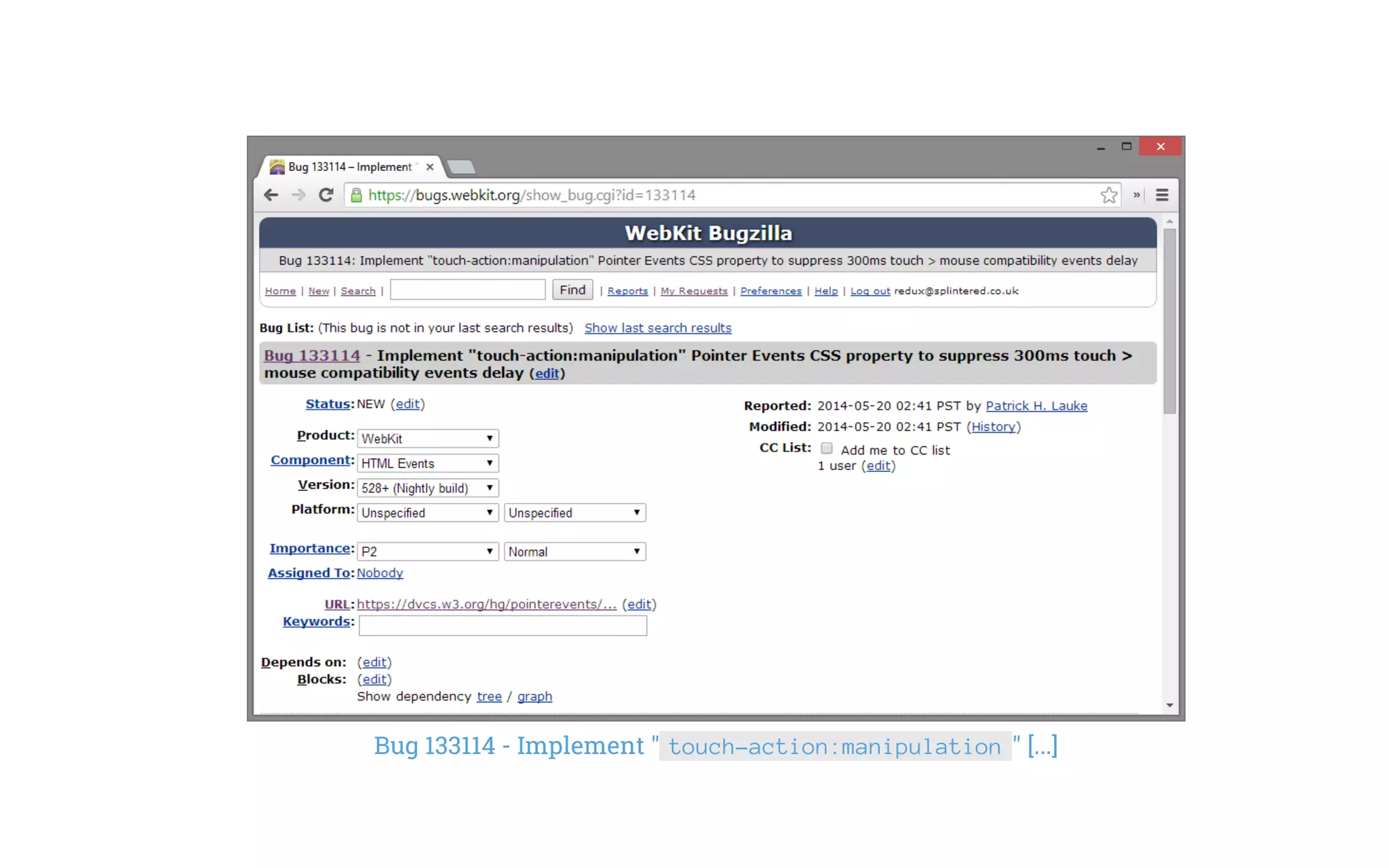Screen dimensions: 1389x868
Task: Open Reports from the navigation bar
Action: coord(627,291)
